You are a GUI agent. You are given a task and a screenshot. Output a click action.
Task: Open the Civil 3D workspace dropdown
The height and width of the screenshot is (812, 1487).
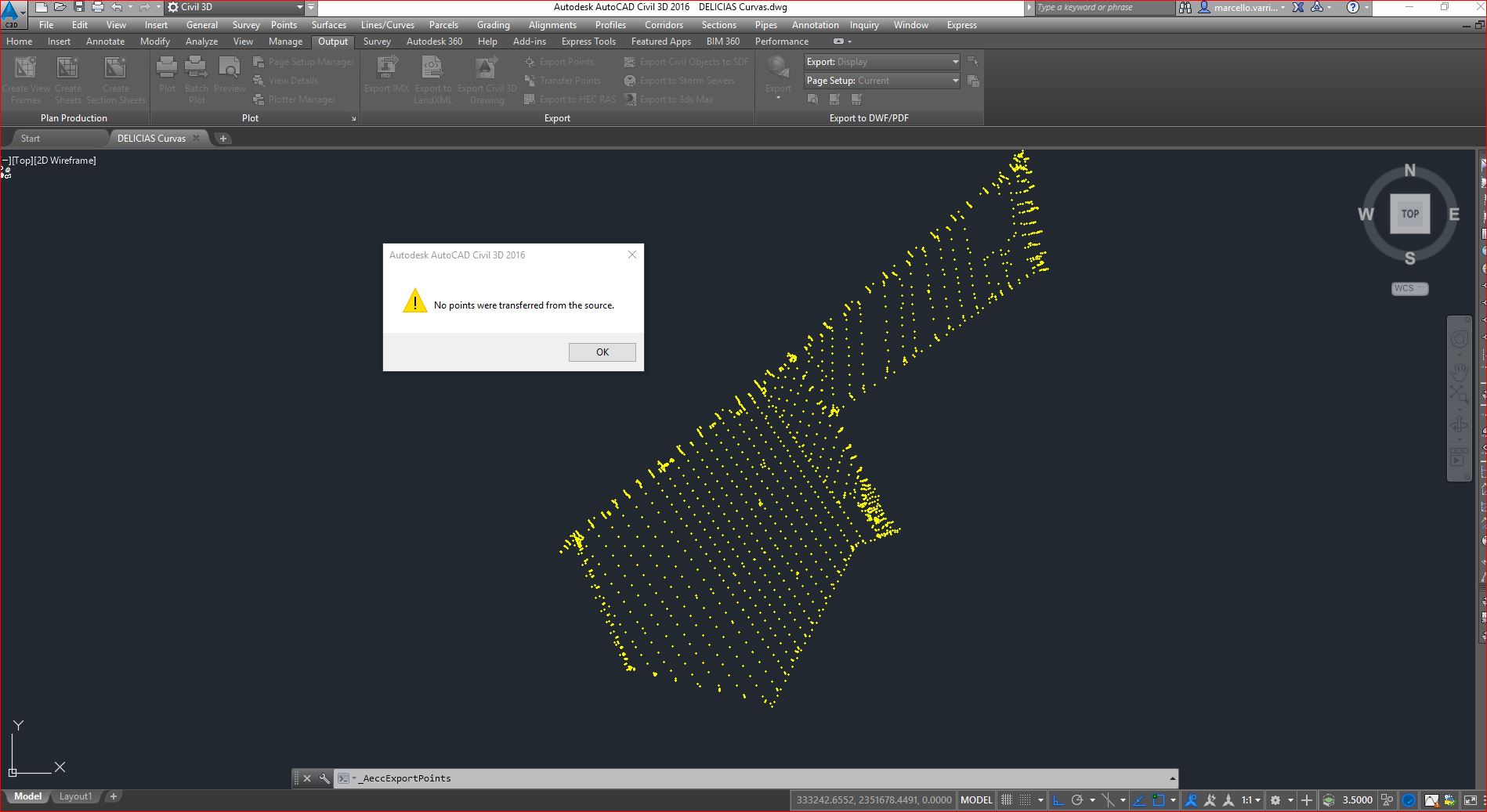tap(299, 7)
